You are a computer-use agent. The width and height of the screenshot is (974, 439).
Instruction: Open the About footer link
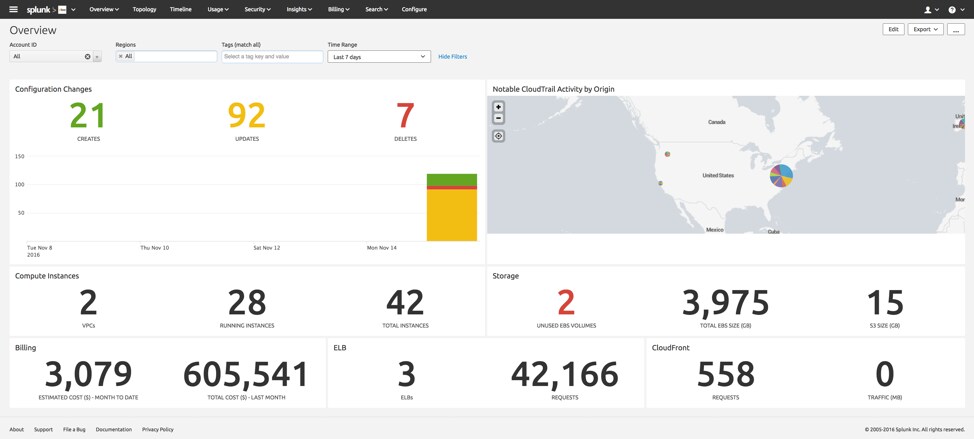[x=16, y=429]
